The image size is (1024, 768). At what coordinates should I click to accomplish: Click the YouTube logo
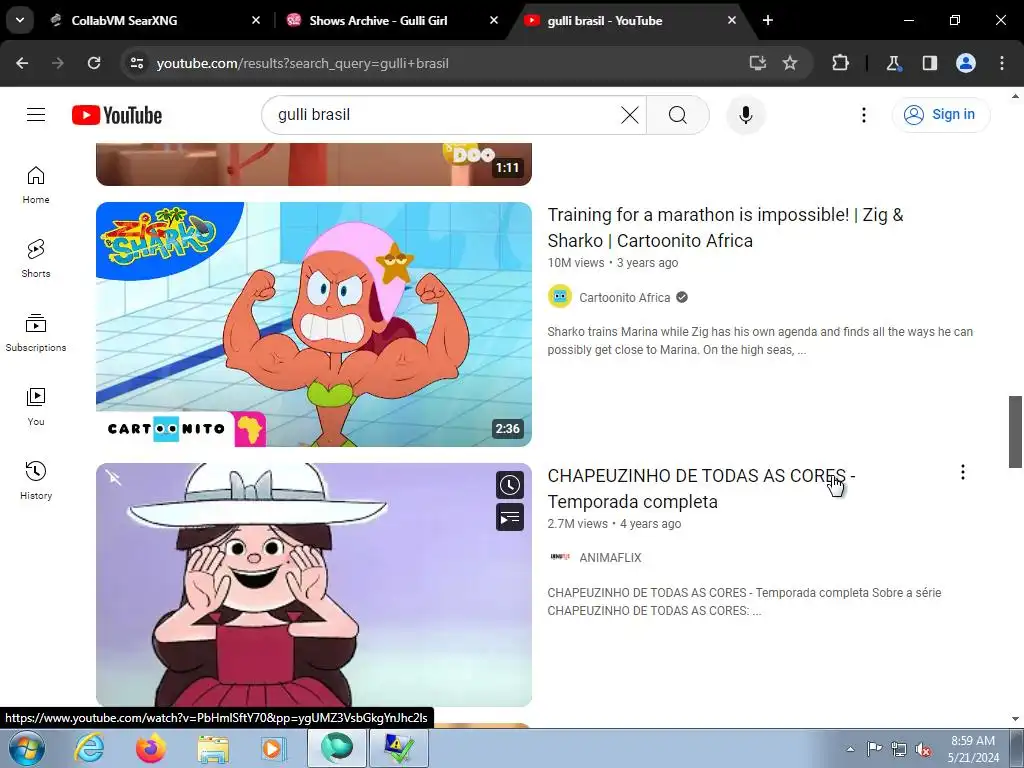pos(117,115)
